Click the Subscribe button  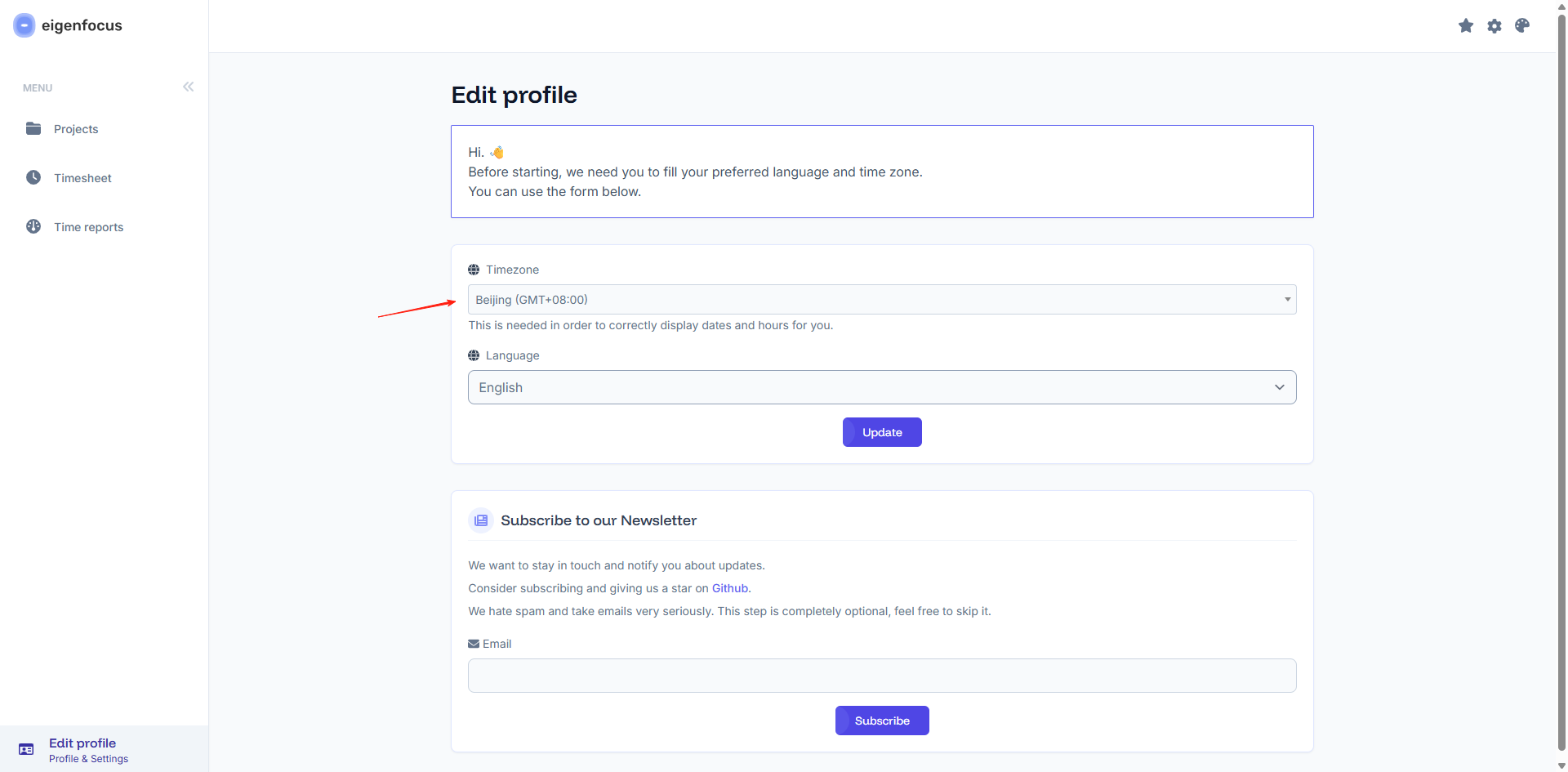pyautogui.click(x=882, y=721)
